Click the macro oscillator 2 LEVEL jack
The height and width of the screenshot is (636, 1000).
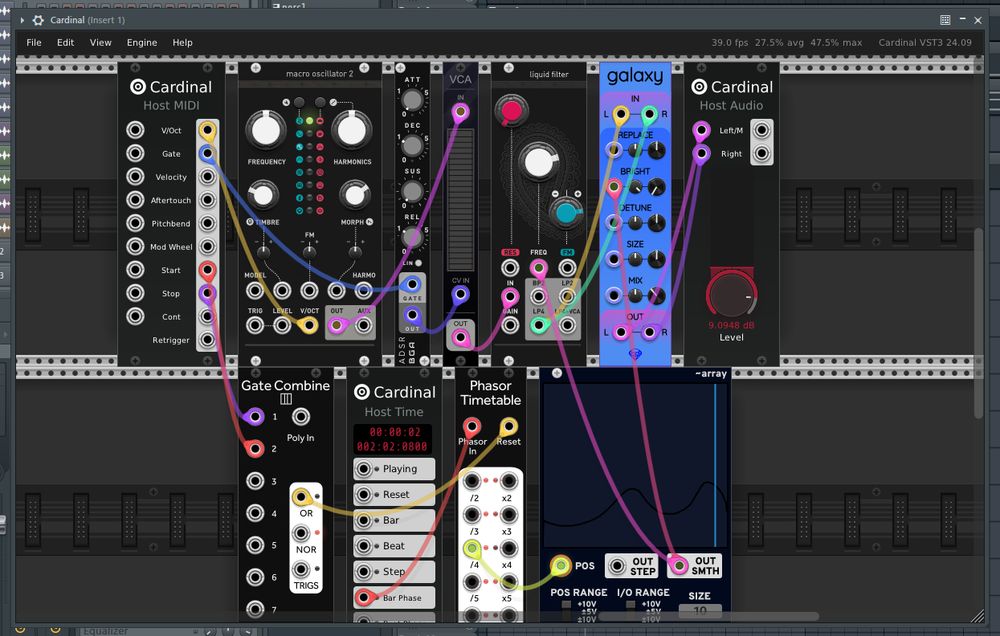coord(282,325)
